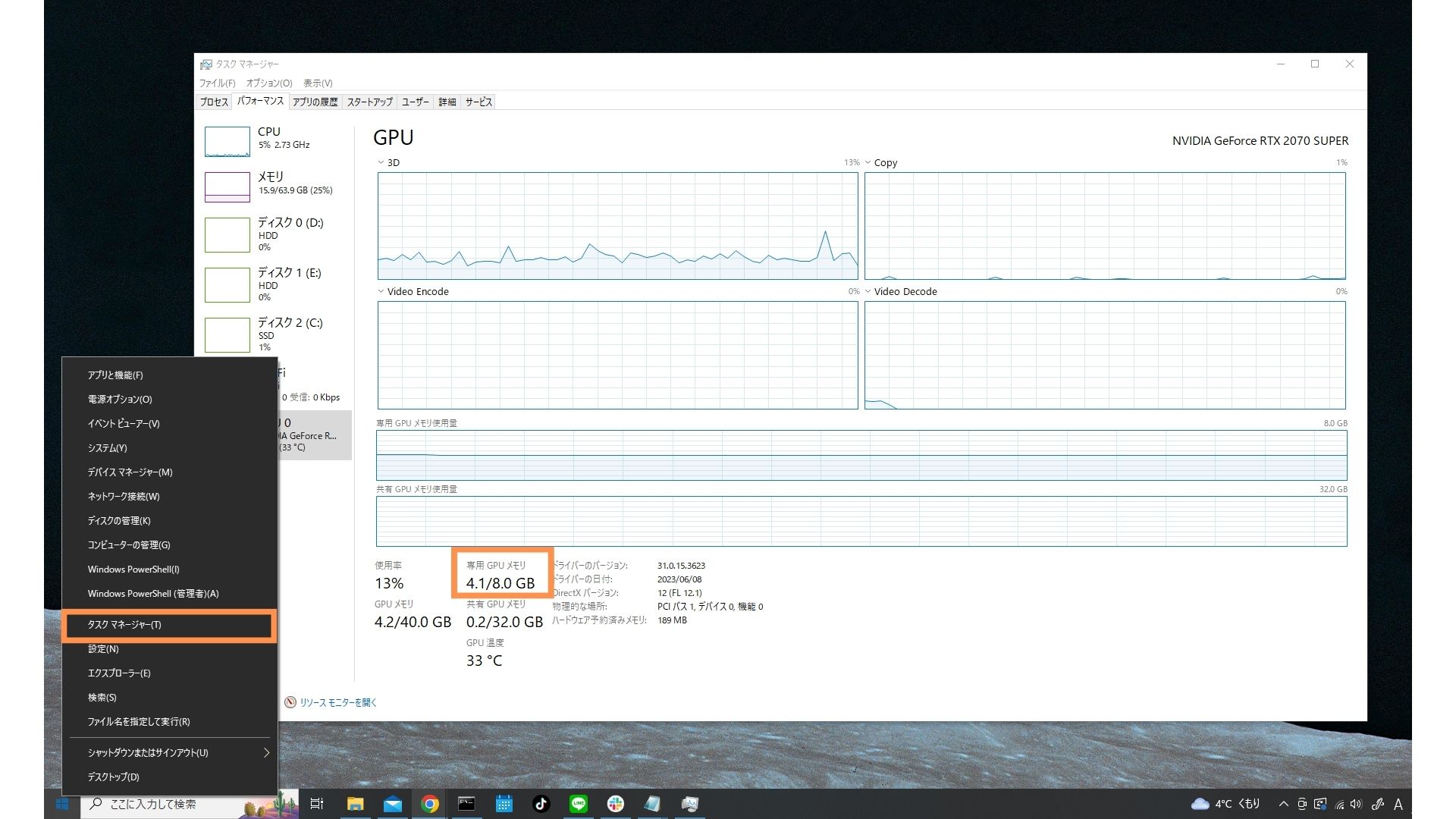
Task: Choose エクスプローラー(E) in context menu
Action: [170, 673]
